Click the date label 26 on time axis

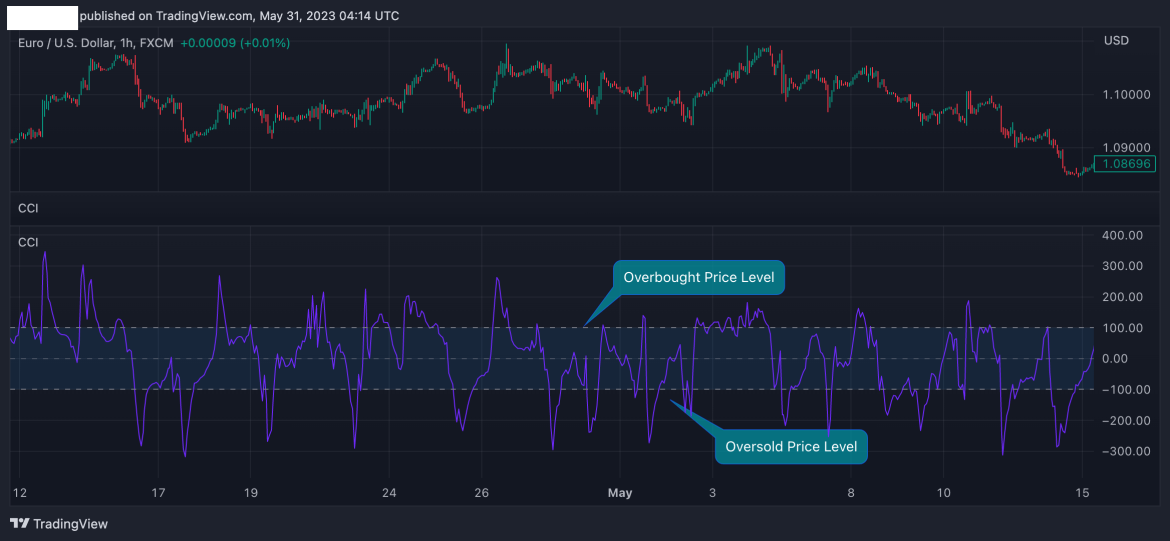(x=481, y=492)
